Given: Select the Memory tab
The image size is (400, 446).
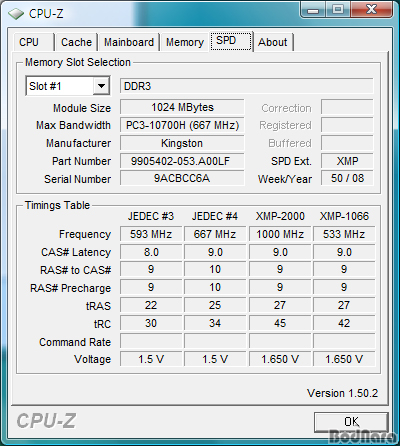Looking at the screenshot, I should tap(185, 42).
